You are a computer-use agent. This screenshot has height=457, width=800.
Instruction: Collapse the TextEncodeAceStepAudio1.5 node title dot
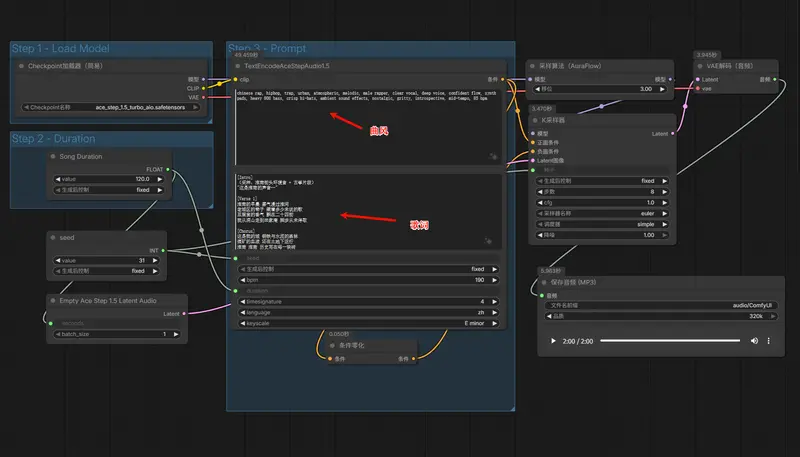click(238, 66)
